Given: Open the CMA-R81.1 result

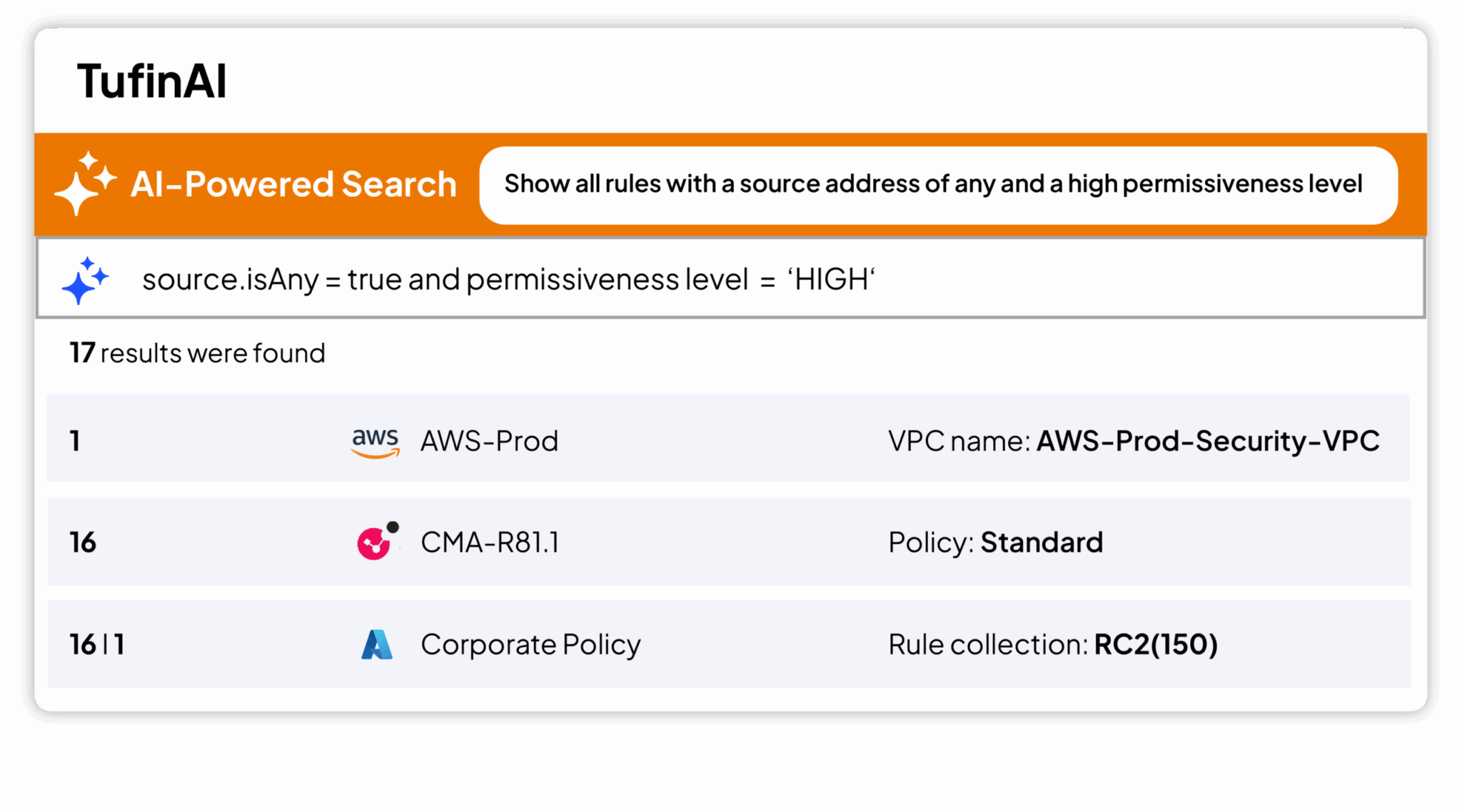Looking at the screenshot, I should 490,543.
